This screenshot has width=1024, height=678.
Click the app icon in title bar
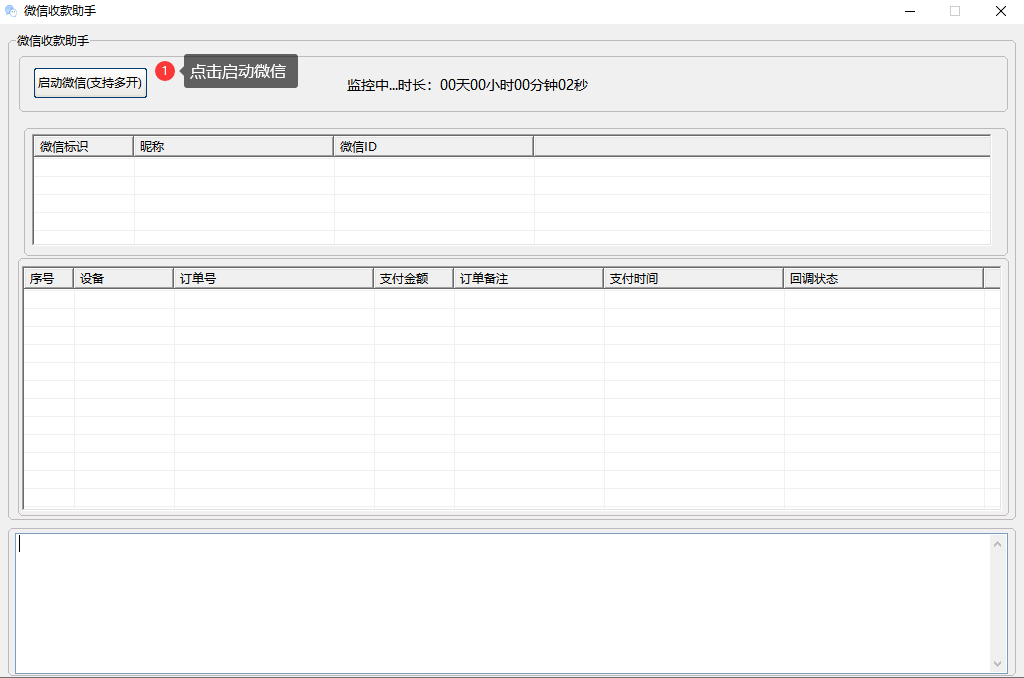click(10, 11)
